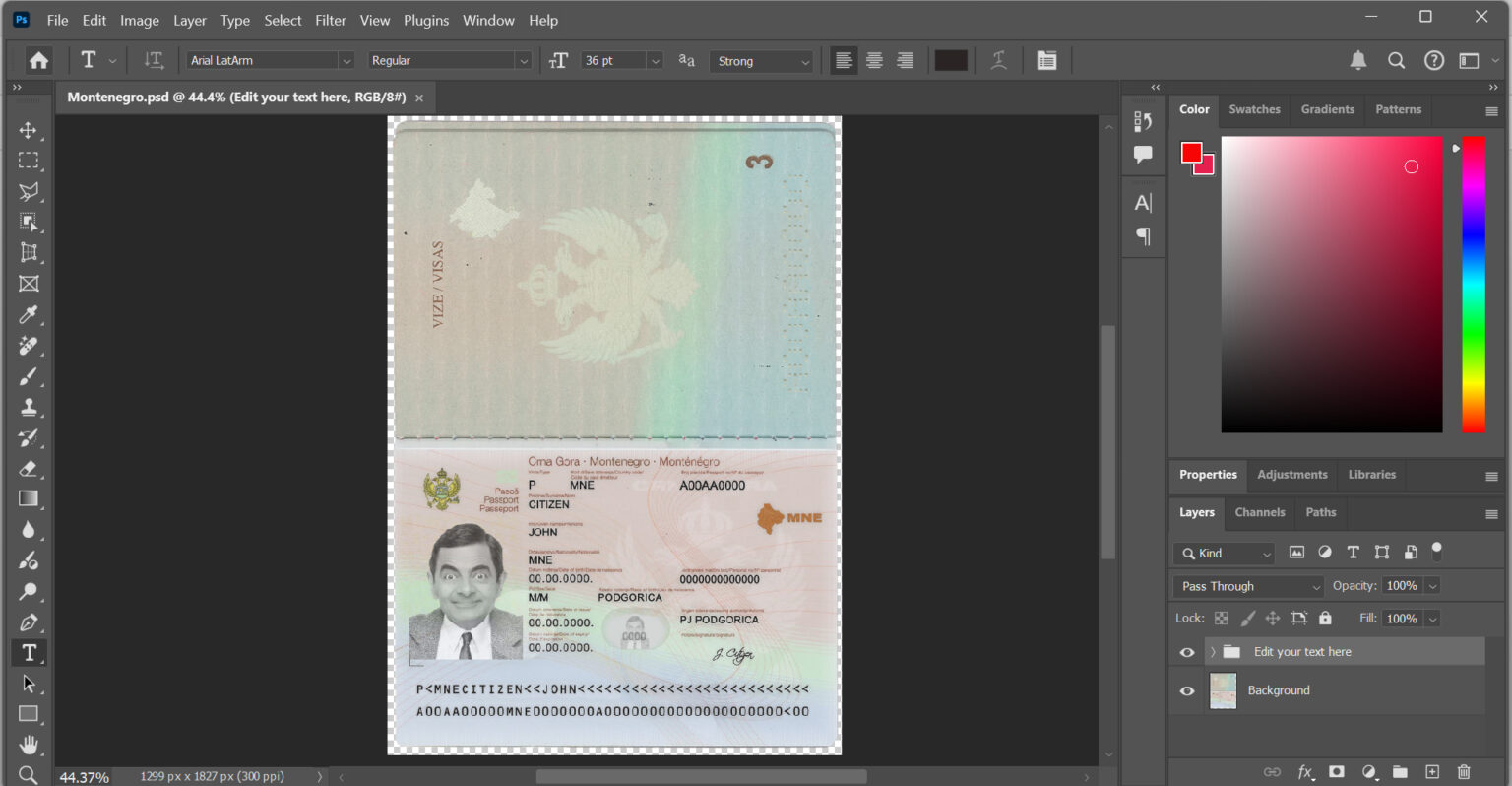Open the File menu
Image resolution: width=1512 pixels, height=786 pixels.
pyautogui.click(x=58, y=20)
